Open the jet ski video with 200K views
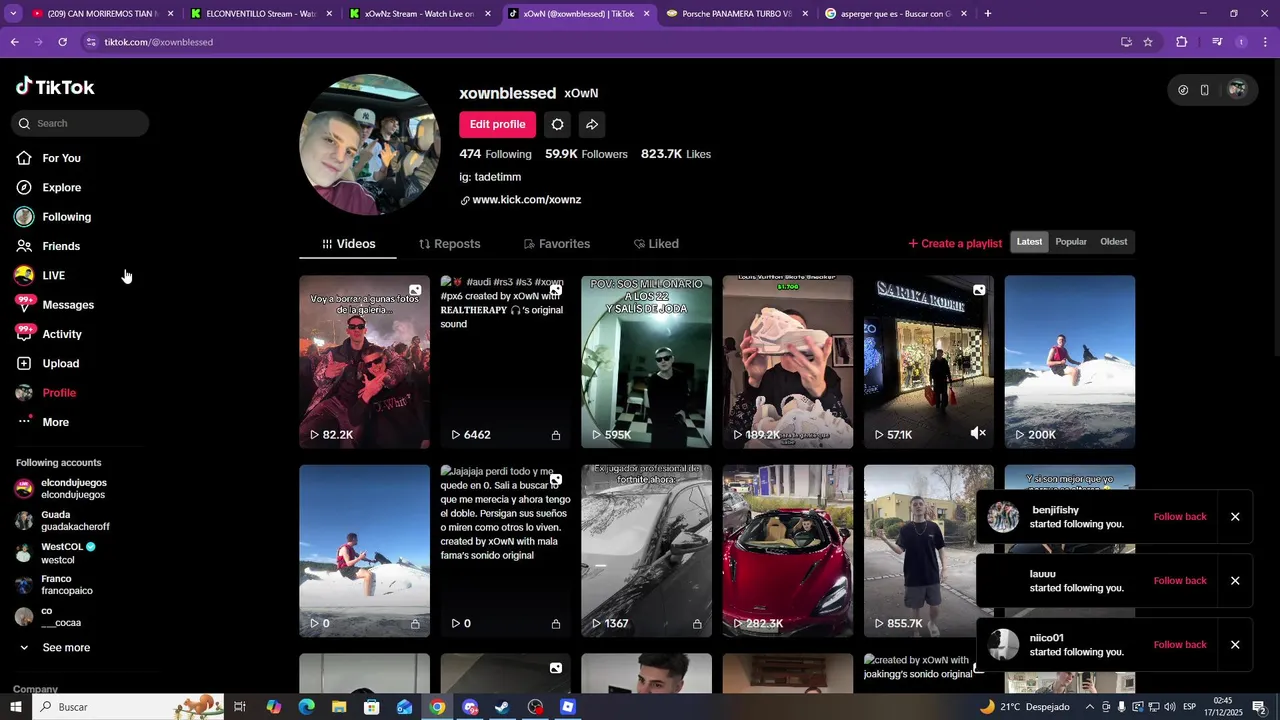 click(1069, 362)
